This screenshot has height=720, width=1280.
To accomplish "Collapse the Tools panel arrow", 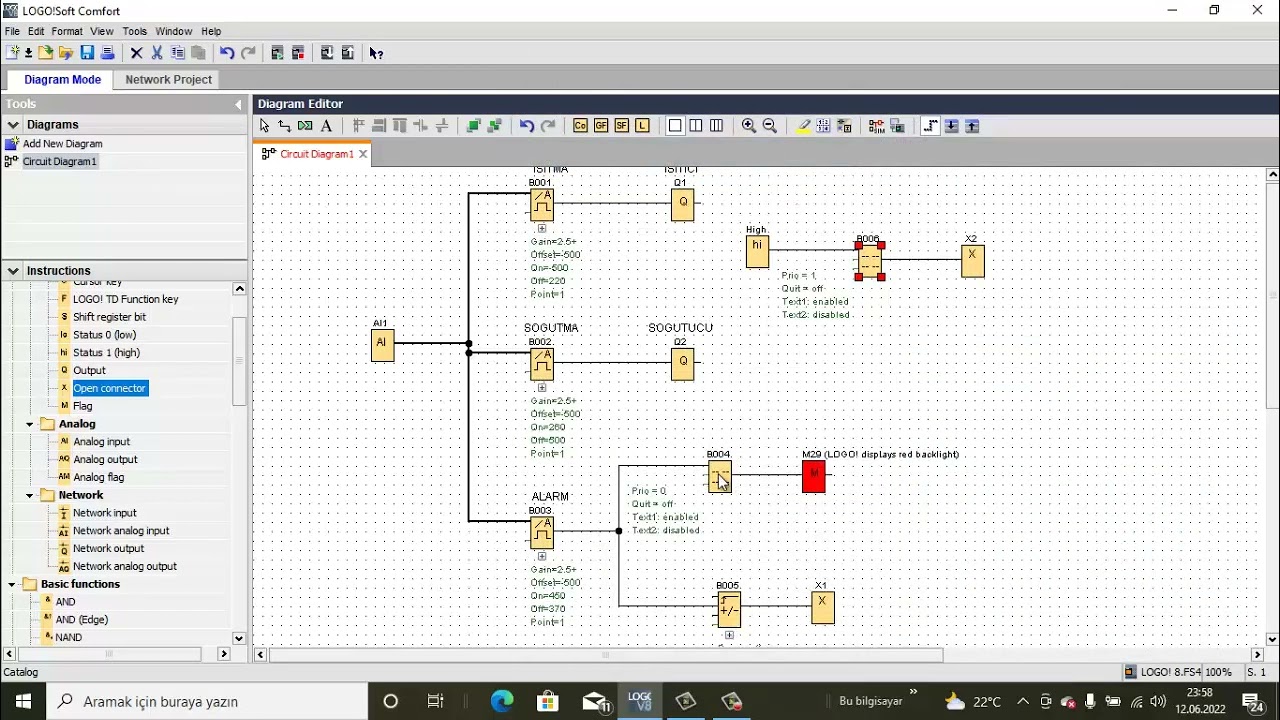I will 238,104.
